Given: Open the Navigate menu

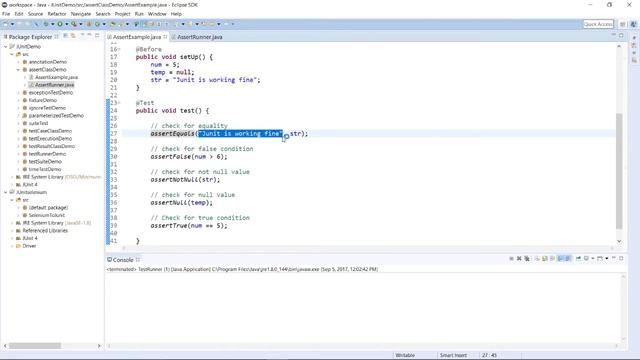Looking at the screenshot, I should coord(81,14).
